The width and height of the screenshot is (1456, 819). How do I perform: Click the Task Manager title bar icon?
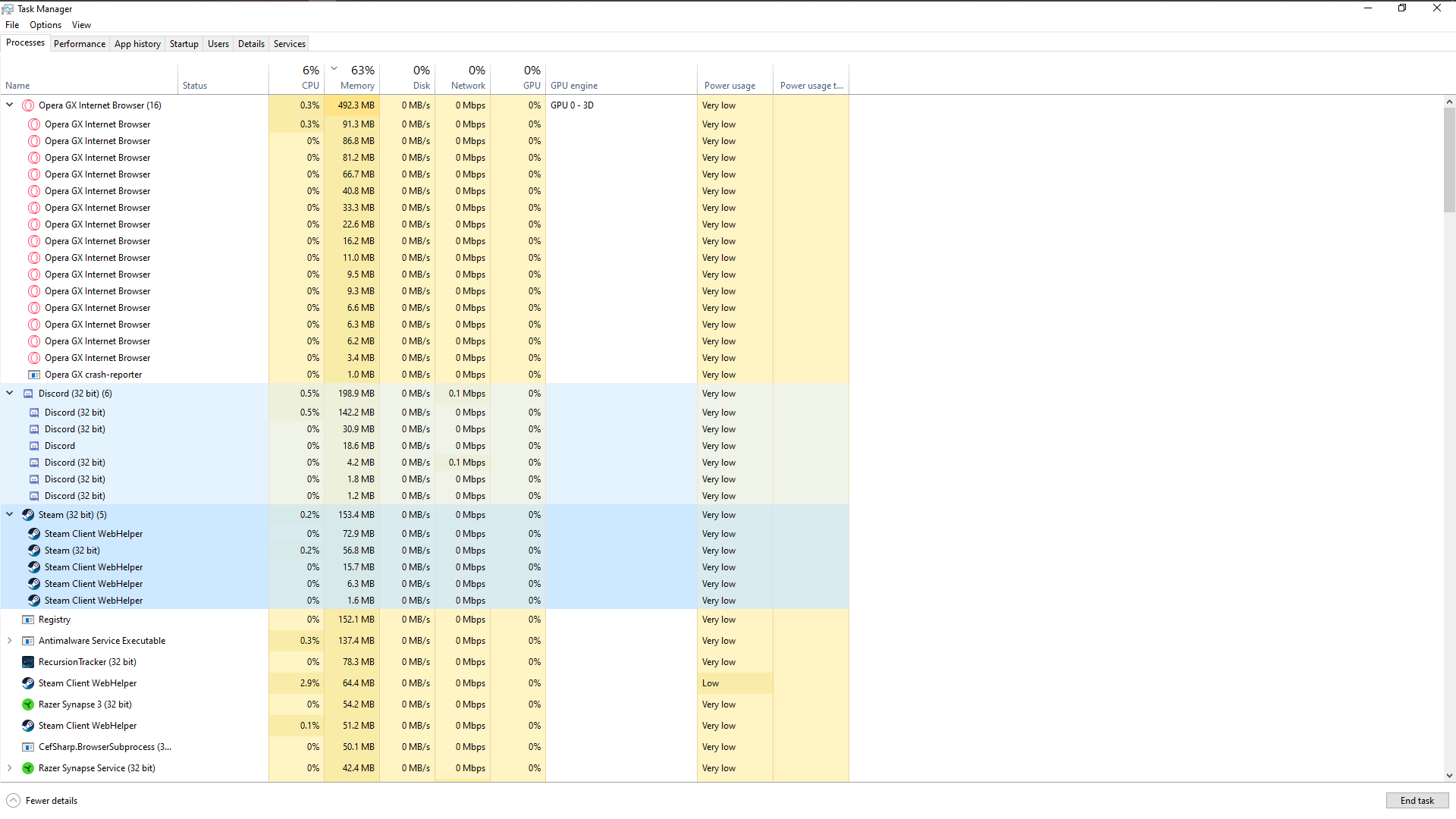pyautogui.click(x=8, y=9)
